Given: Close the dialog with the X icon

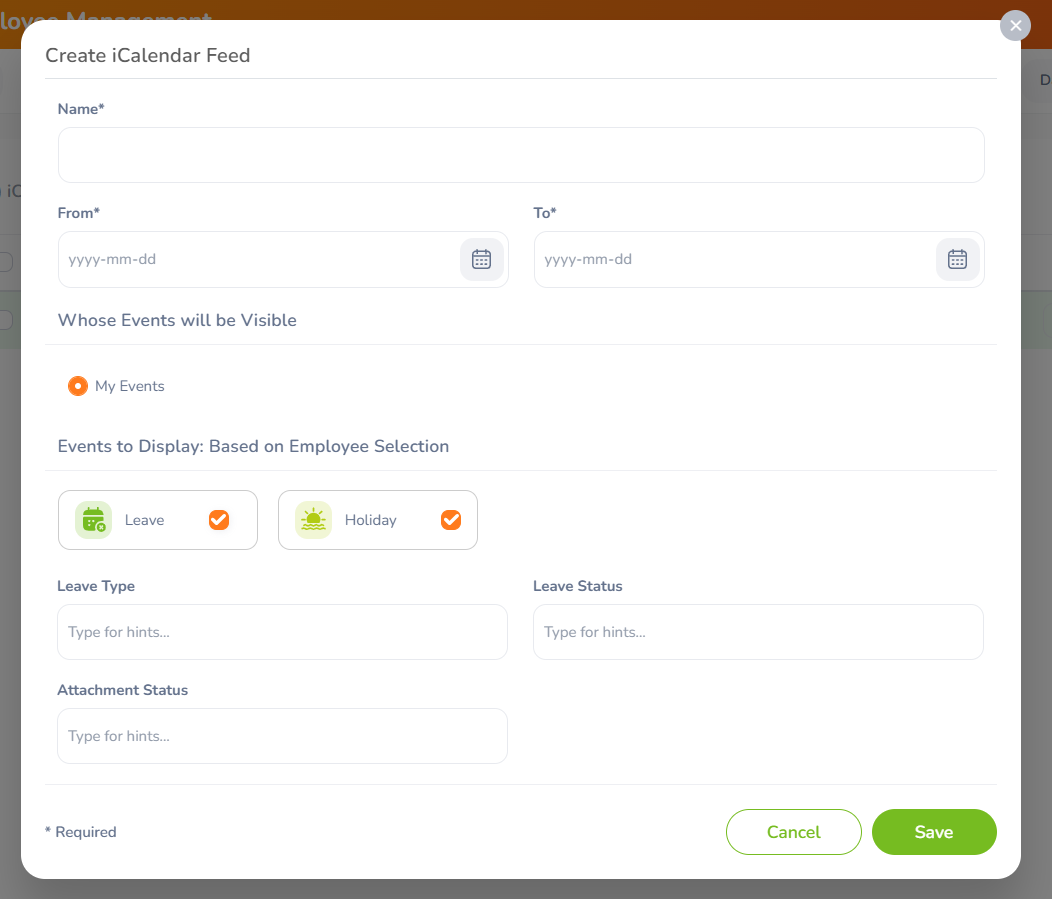Looking at the screenshot, I should click(x=1015, y=25).
